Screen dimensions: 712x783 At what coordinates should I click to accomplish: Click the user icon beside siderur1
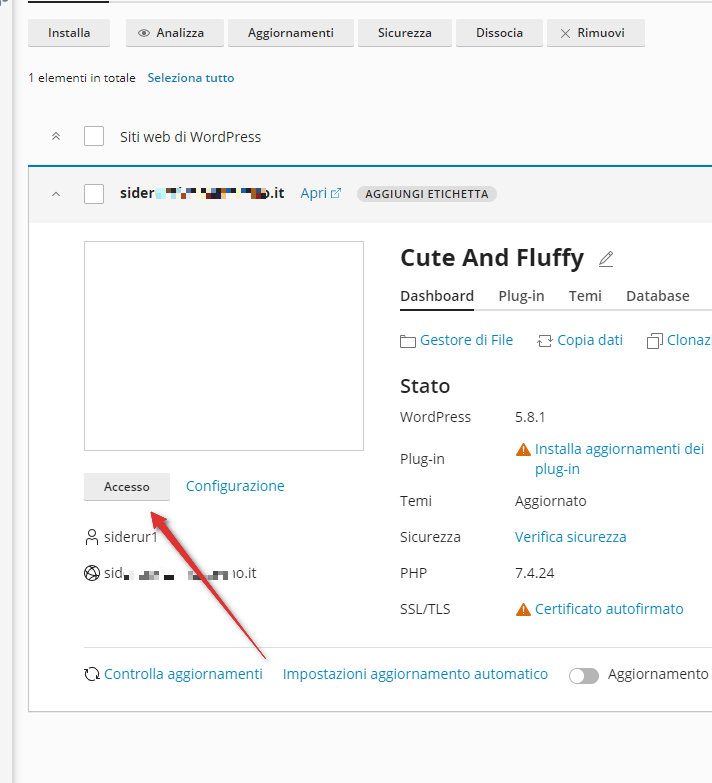click(x=92, y=537)
